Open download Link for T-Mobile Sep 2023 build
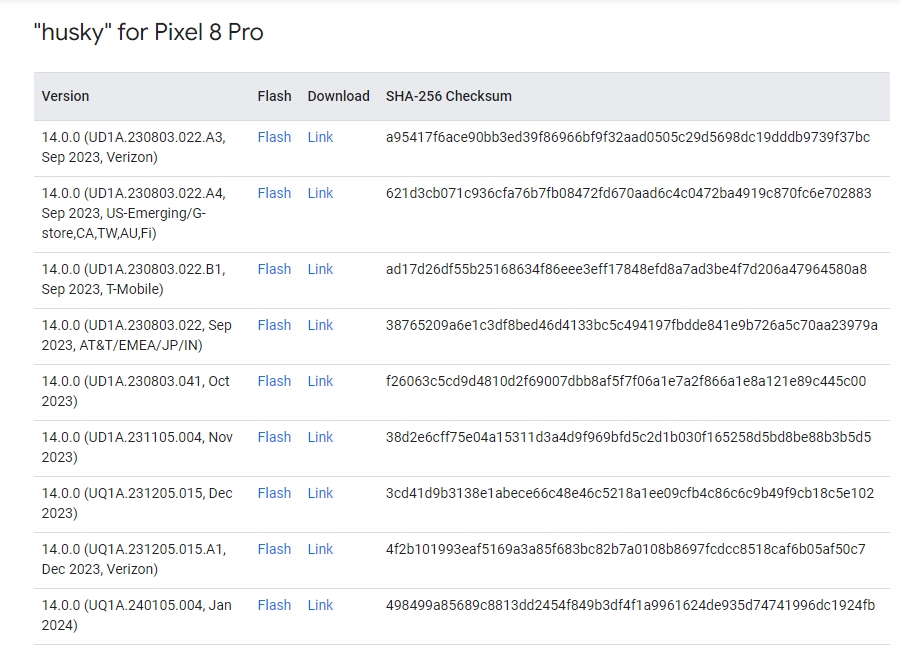This screenshot has height=650, width=900. [320, 269]
